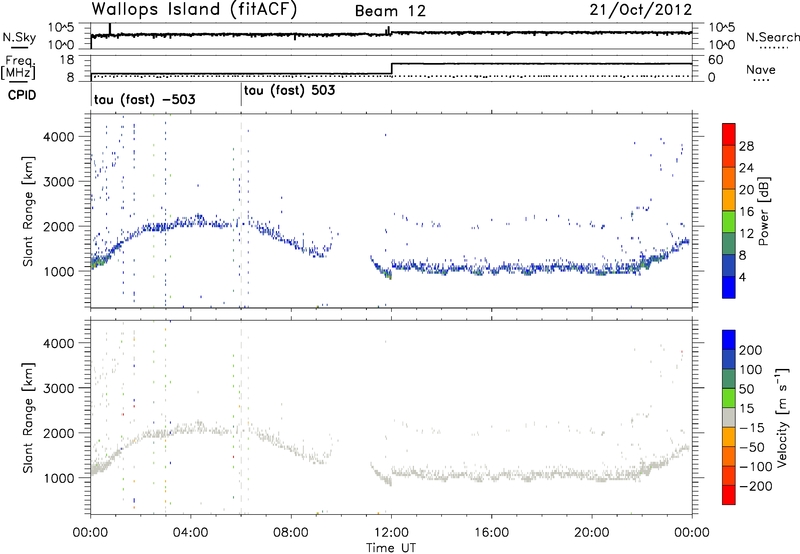Click the "Slant Range [km]" label of velocity panel
Image resolution: width=800 pixels, height=554 pixels.
pyautogui.click(x=29, y=417)
